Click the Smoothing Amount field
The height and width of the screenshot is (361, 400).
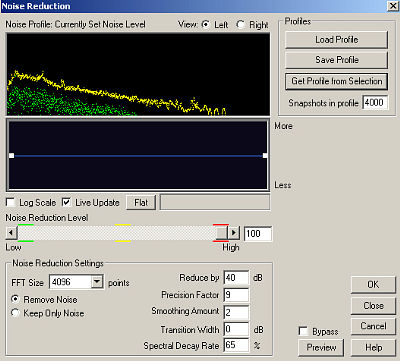pyautogui.click(x=236, y=312)
